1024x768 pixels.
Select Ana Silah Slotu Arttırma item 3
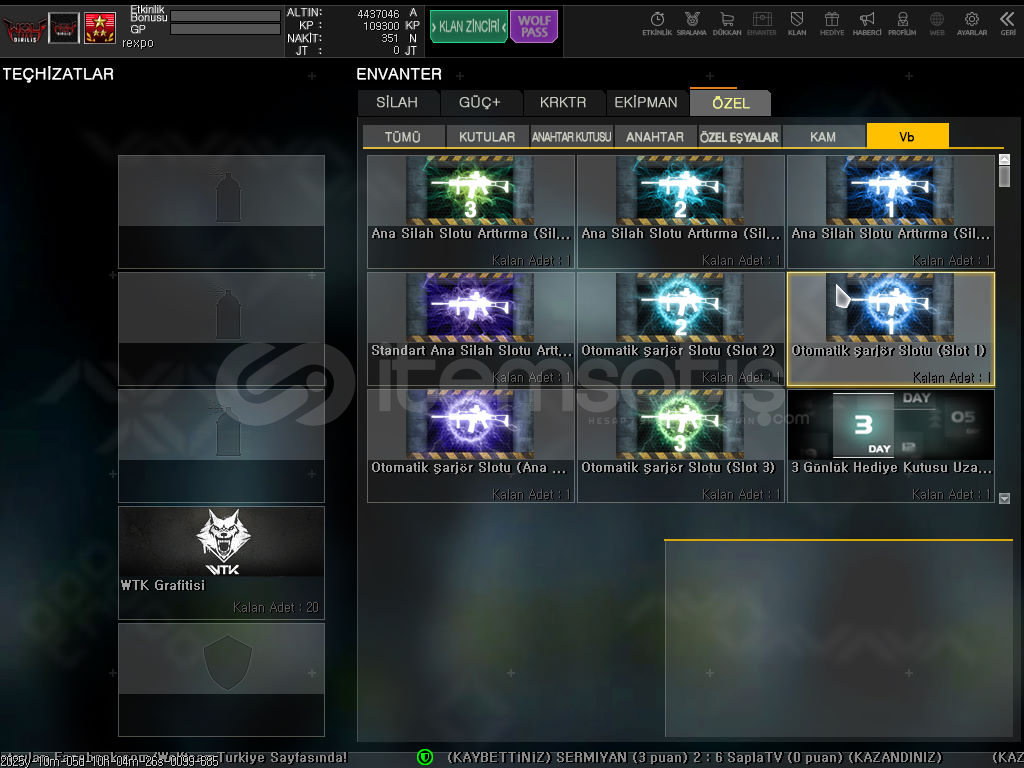point(471,212)
